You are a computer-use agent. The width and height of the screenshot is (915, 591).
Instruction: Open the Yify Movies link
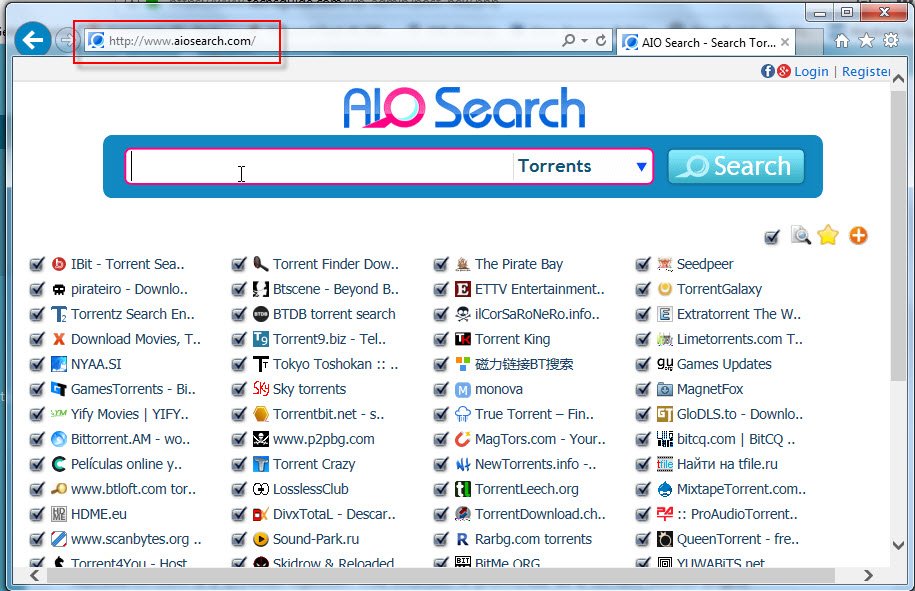tap(130, 414)
